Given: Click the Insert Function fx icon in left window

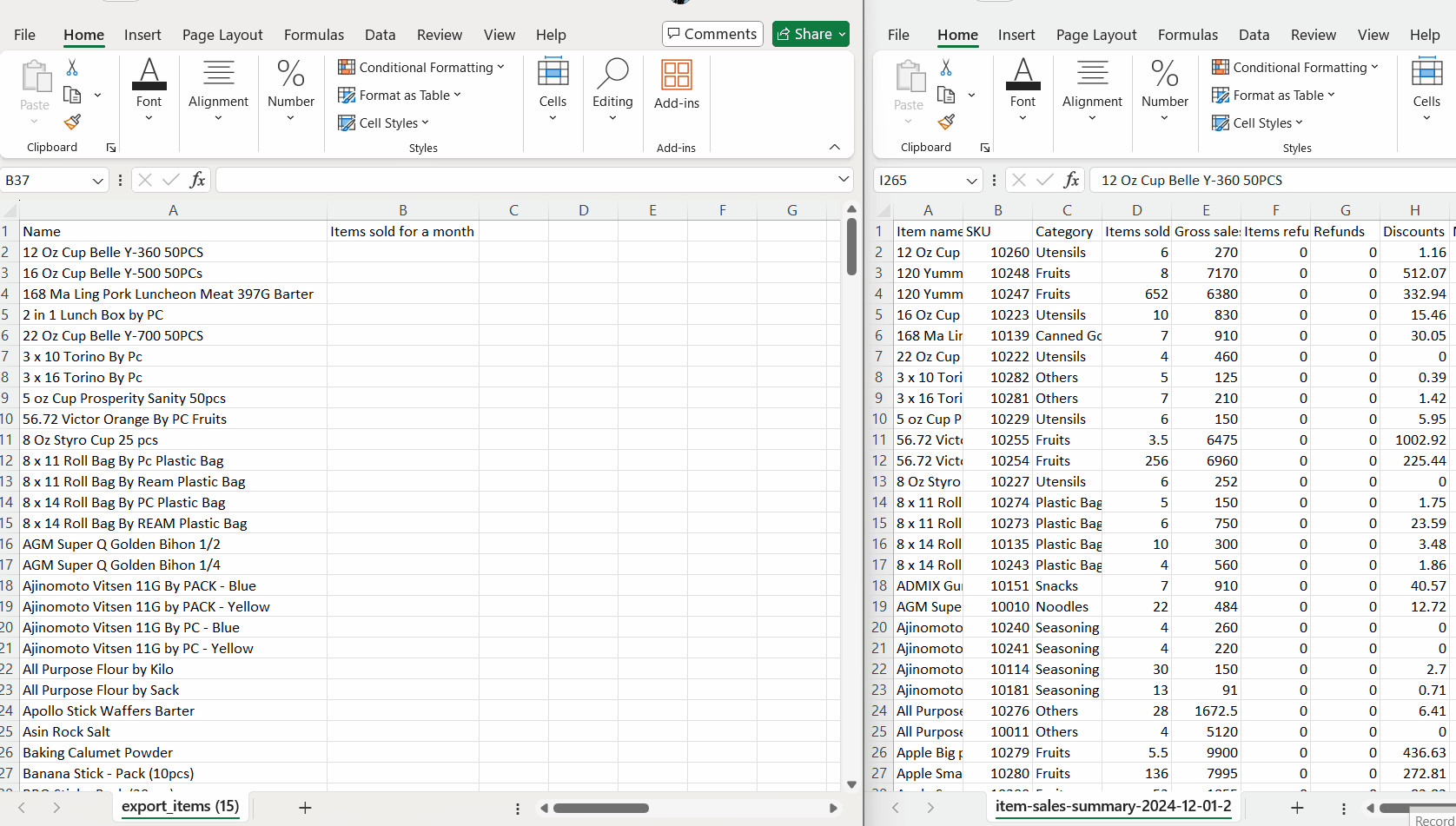Looking at the screenshot, I should coord(197,180).
